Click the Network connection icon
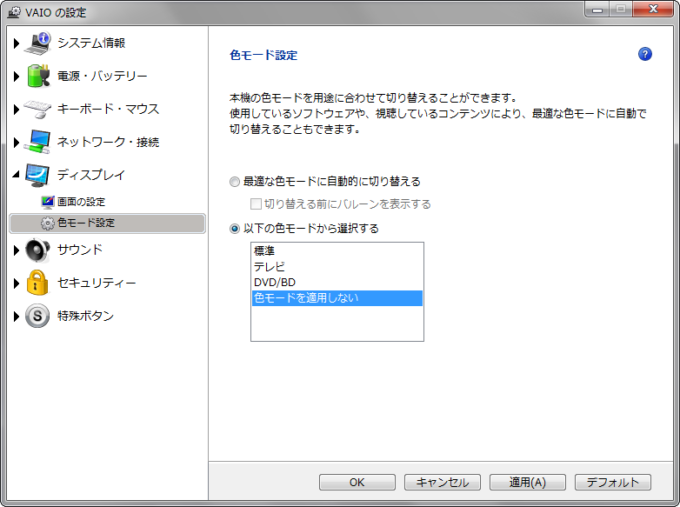 tap(37, 142)
